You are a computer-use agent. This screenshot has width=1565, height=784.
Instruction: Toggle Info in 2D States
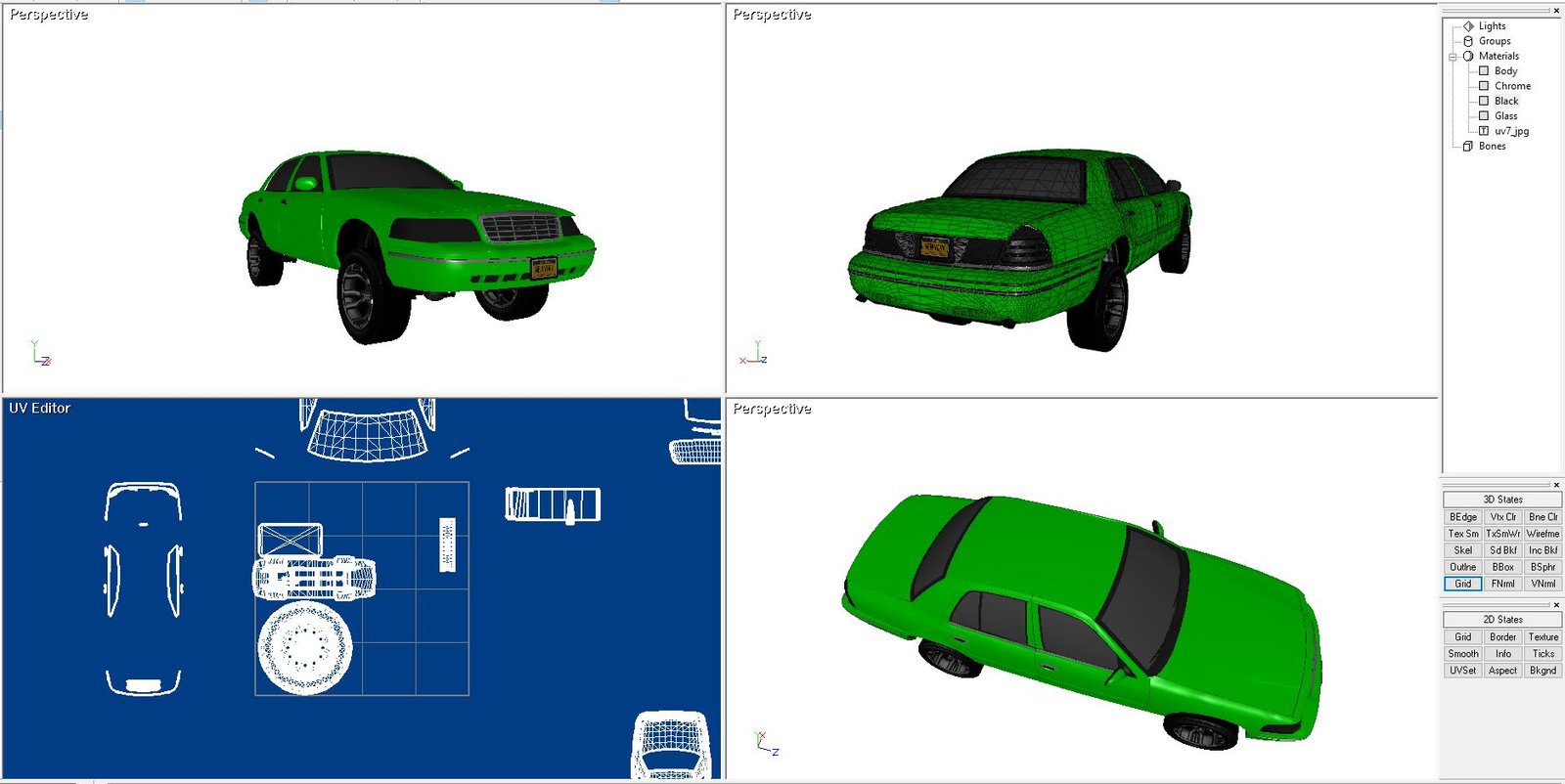[1503, 654]
